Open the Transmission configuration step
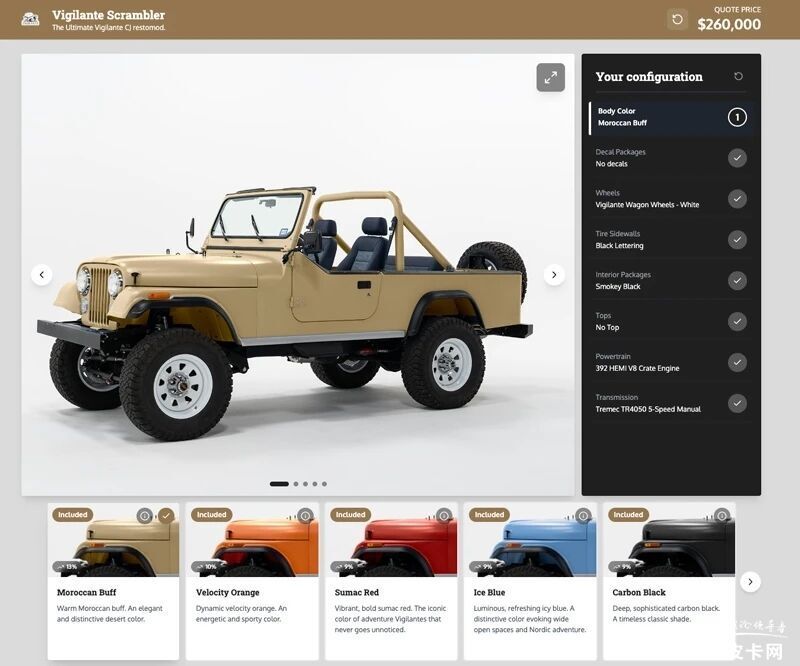The image size is (800, 666). (670, 403)
